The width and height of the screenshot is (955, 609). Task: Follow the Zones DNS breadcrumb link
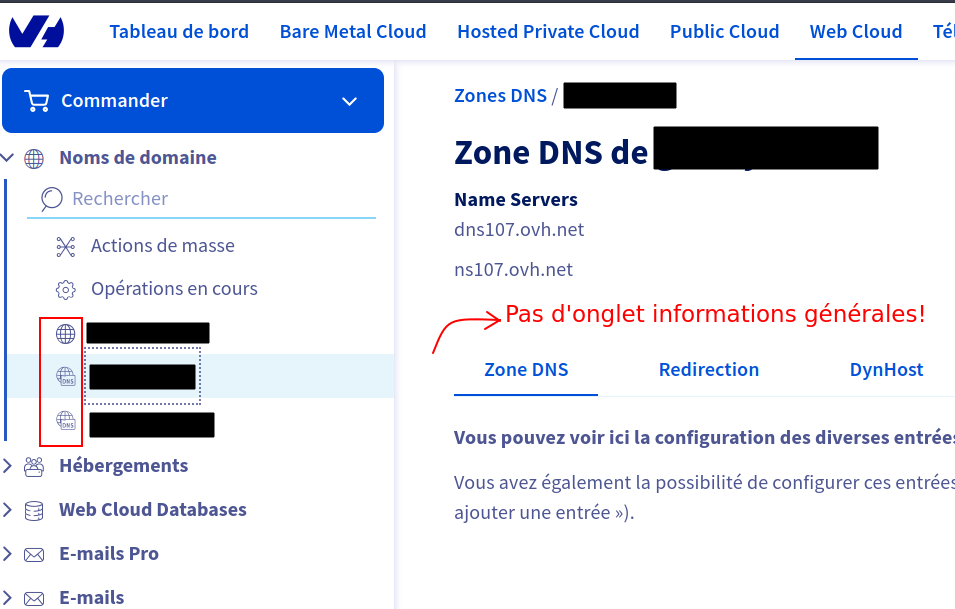tap(501, 96)
